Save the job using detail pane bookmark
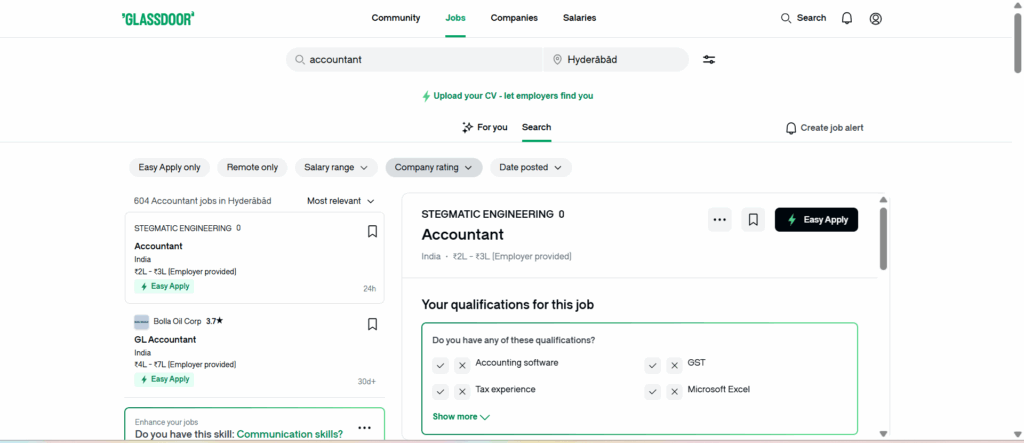The image size is (1024, 443). pyautogui.click(x=753, y=220)
